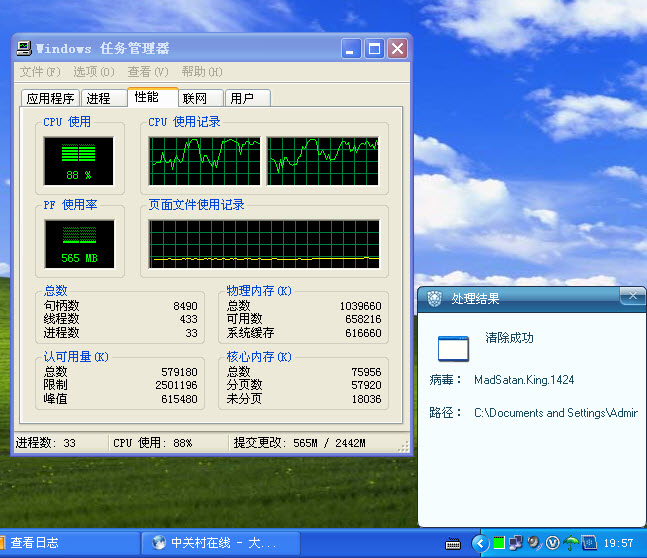The image size is (647, 558).
Task: Click the 未分页 value 18036
Action: (366, 399)
